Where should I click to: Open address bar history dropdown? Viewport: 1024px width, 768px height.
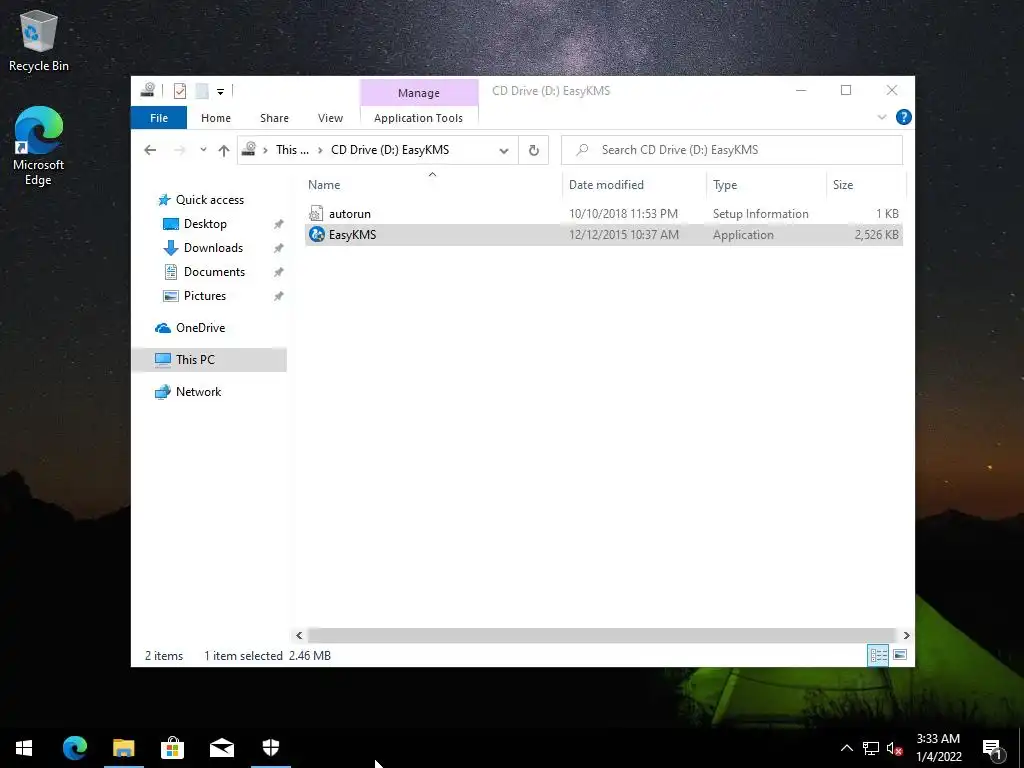(x=504, y=150)
